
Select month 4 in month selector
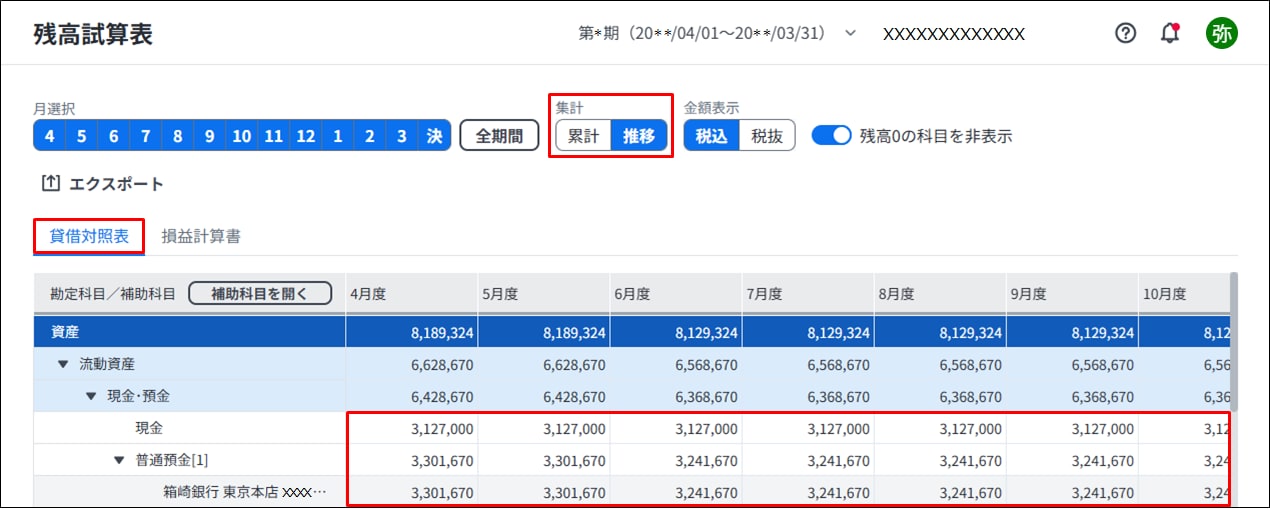click(x=50, y=136)
